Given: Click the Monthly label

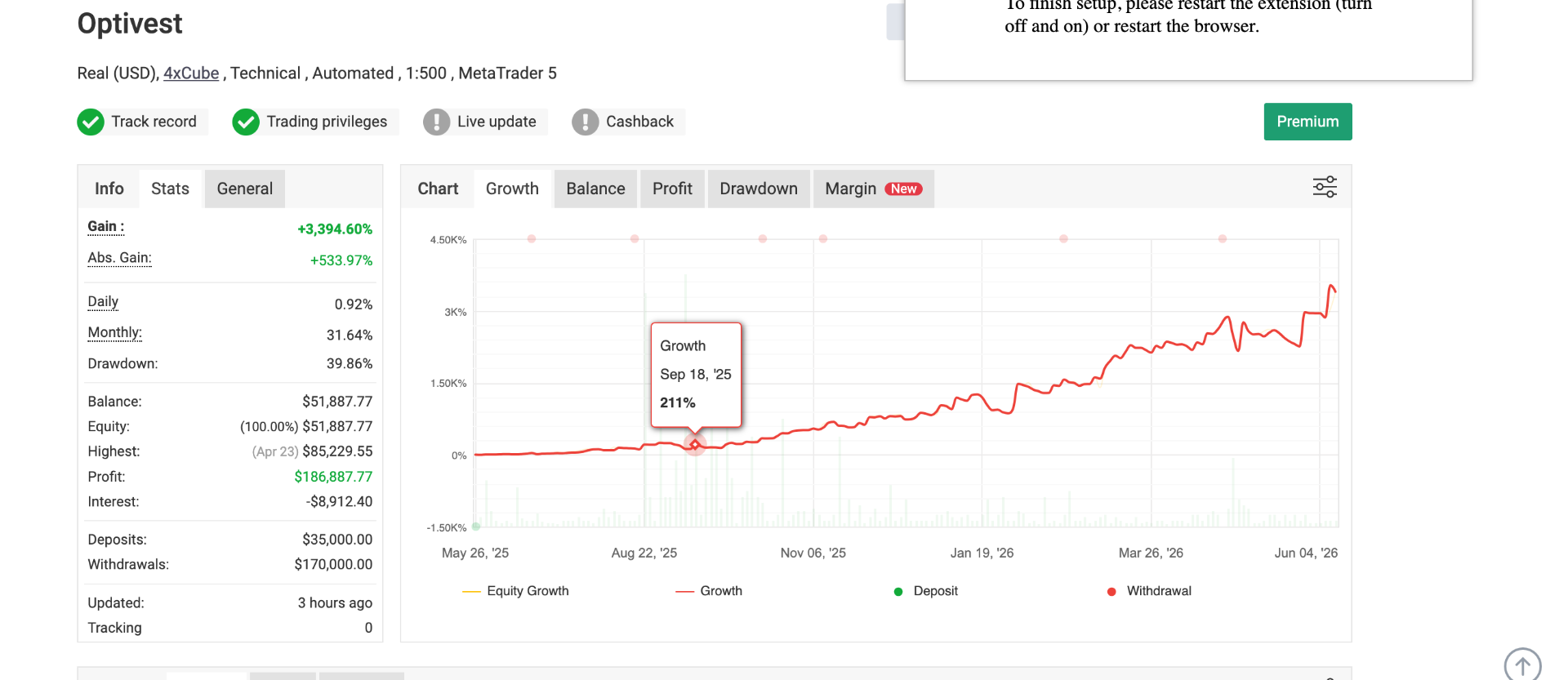Looking at the screenshot, I should point(114,333).
